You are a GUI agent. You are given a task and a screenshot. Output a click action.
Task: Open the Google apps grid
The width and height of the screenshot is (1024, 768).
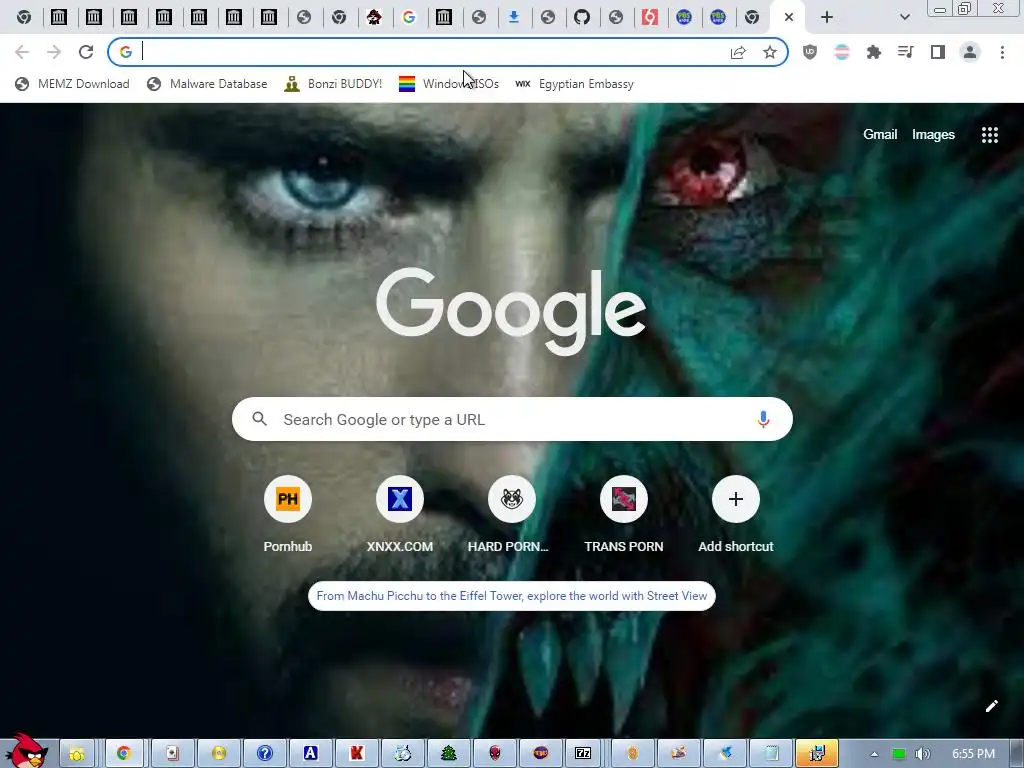(x=989, y=135)
